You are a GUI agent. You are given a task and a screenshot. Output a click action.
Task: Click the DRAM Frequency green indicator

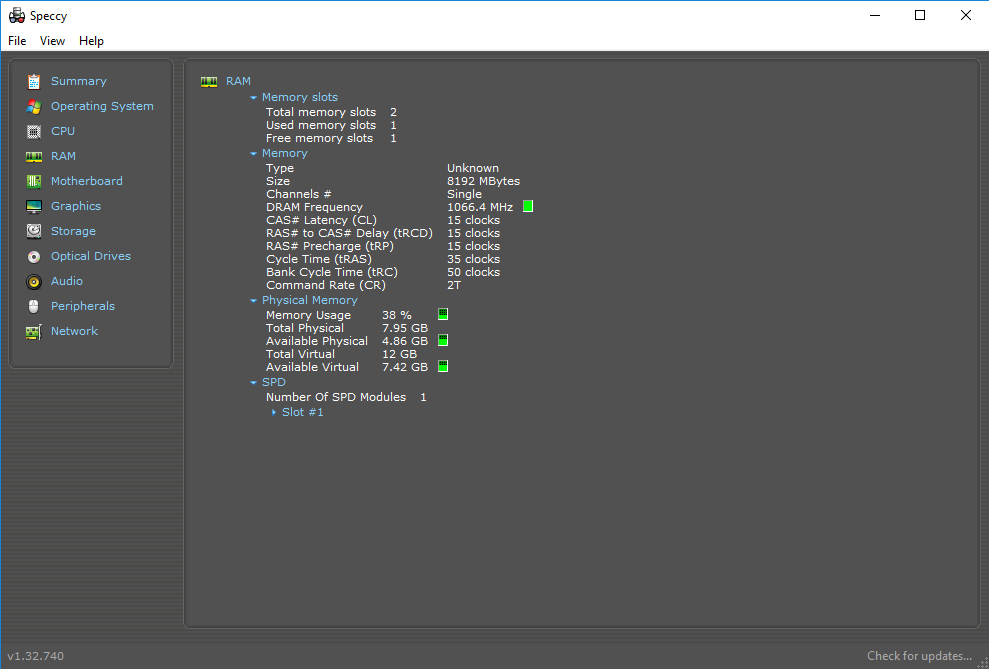[x=528, y=207]
